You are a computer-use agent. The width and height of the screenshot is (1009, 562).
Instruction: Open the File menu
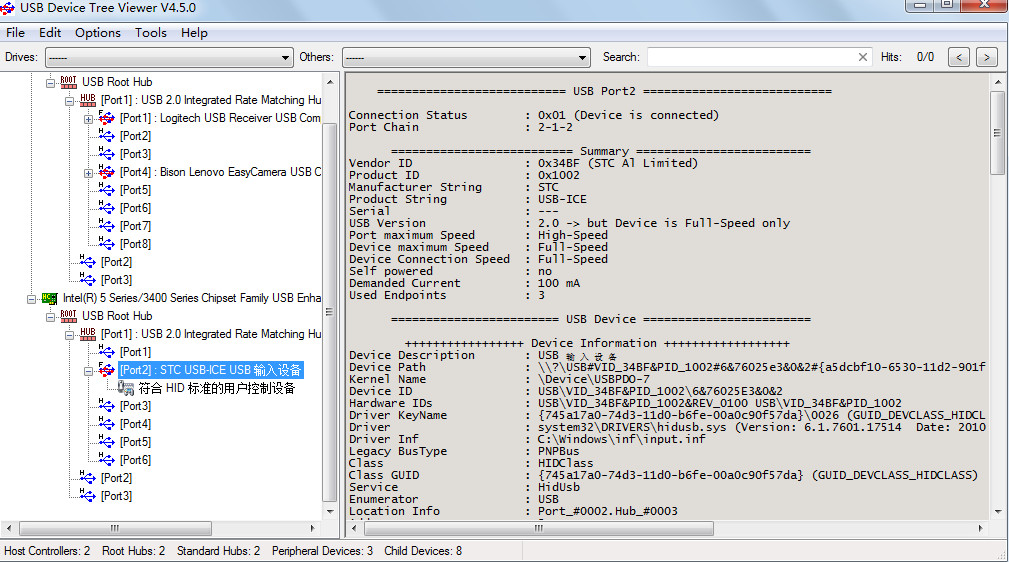click(15, 33)
